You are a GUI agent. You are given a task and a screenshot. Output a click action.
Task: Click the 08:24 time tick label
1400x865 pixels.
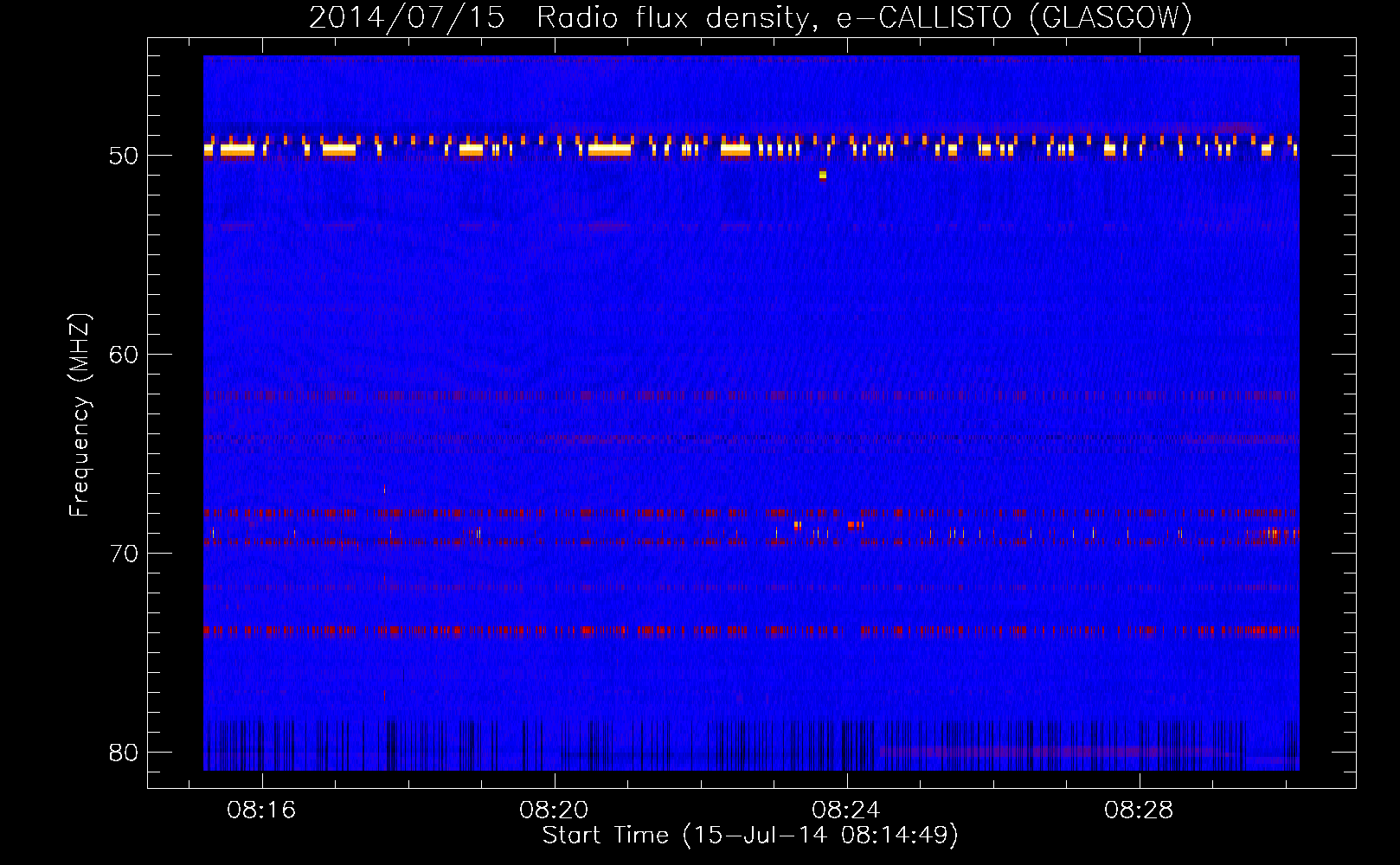click(x=846, y=810)
